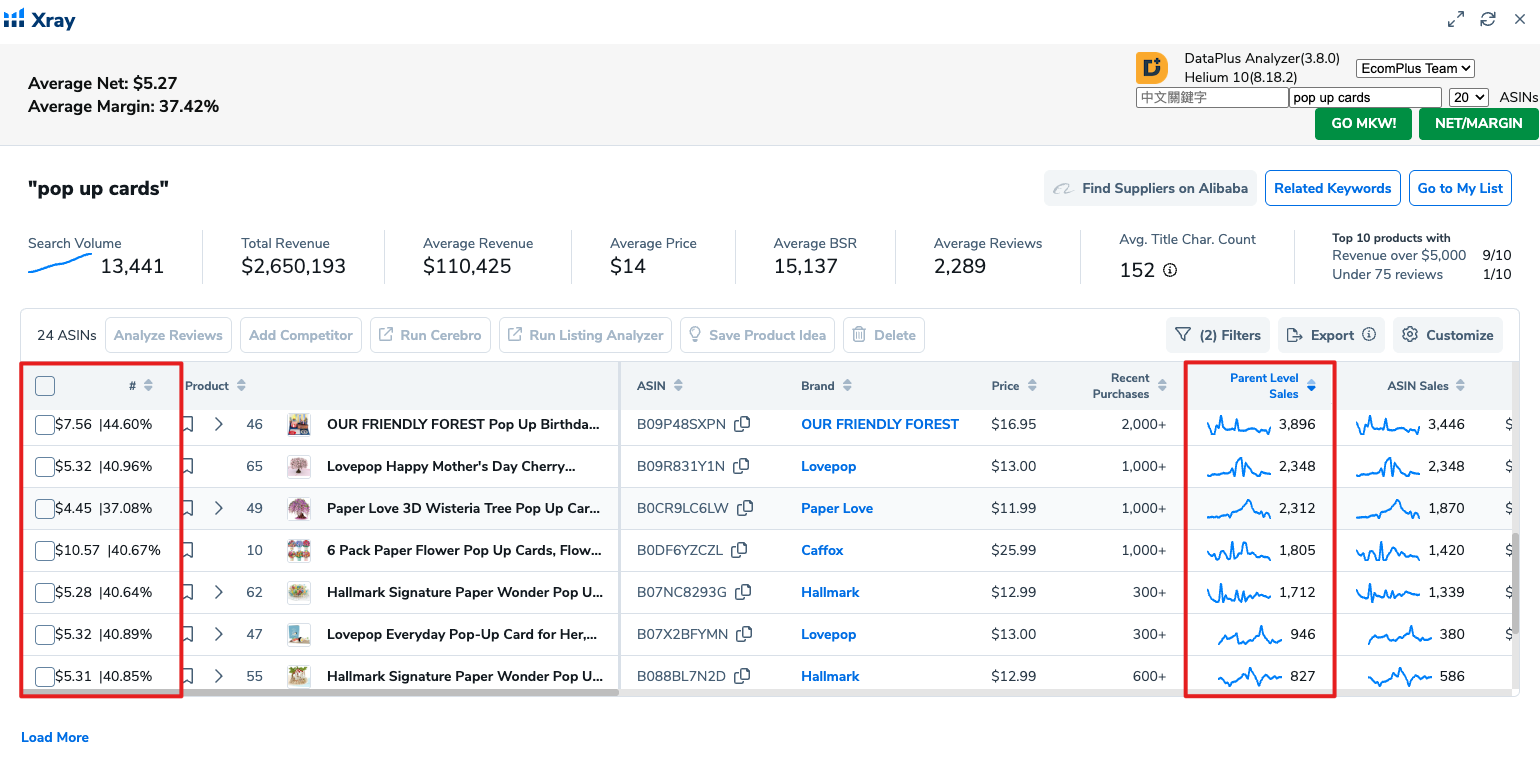Open the Caffox brand link
1540x775 pixels.
click(822, 550)
